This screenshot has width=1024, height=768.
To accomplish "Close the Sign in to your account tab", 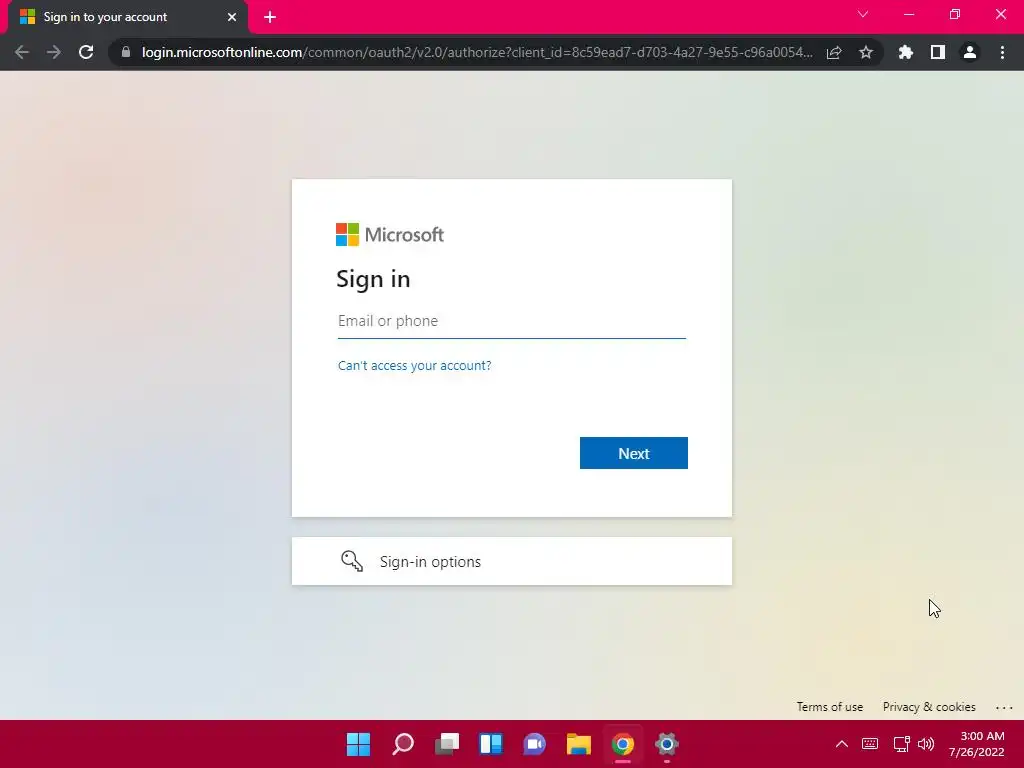I will click(x=232, y=17).
